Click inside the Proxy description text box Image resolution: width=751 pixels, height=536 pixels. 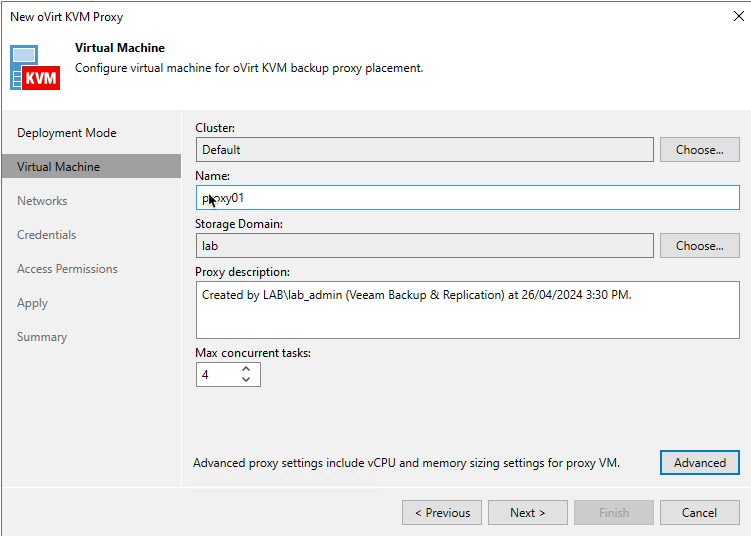pyautogui.click(x=467, y=310)
